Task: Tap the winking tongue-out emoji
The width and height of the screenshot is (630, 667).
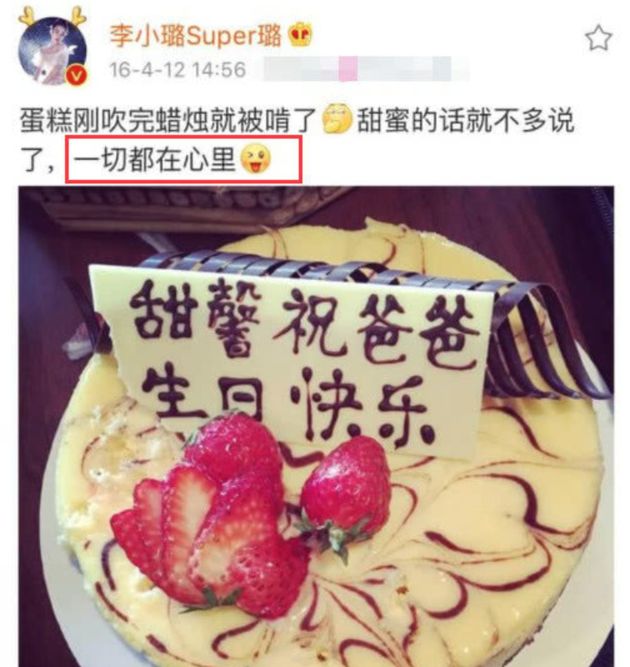Action: tap(256, 158)
